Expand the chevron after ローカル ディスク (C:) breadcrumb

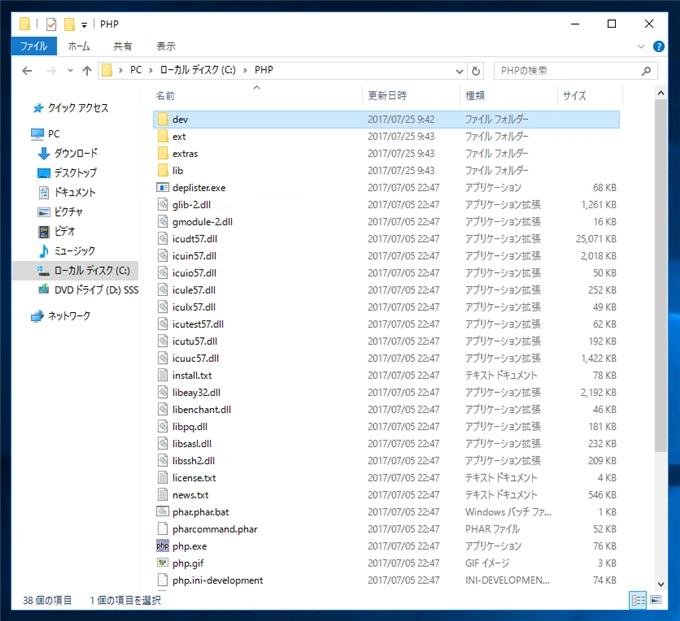(245, 71)
